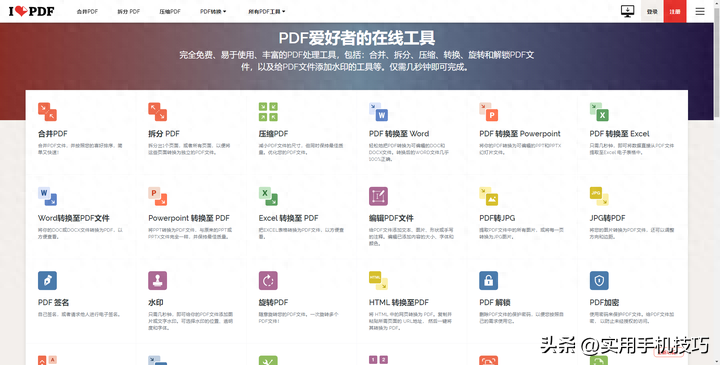Open the 合并PDF title link
The width and height of the screenshot is (720, 365).
[x=52, y=134]
